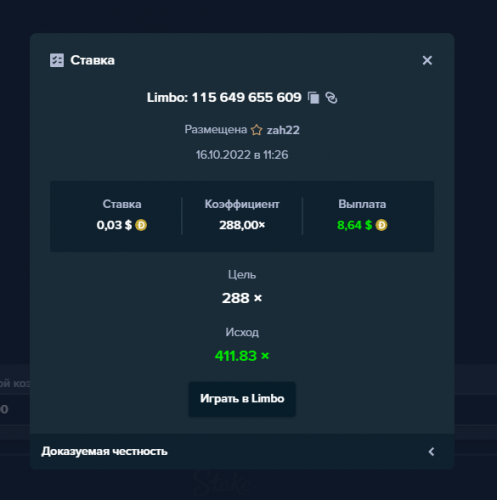Click the Stake logo below the dialog
Image resolution: width=497 pixels, height=500 pixels.
tap(223, 483)
